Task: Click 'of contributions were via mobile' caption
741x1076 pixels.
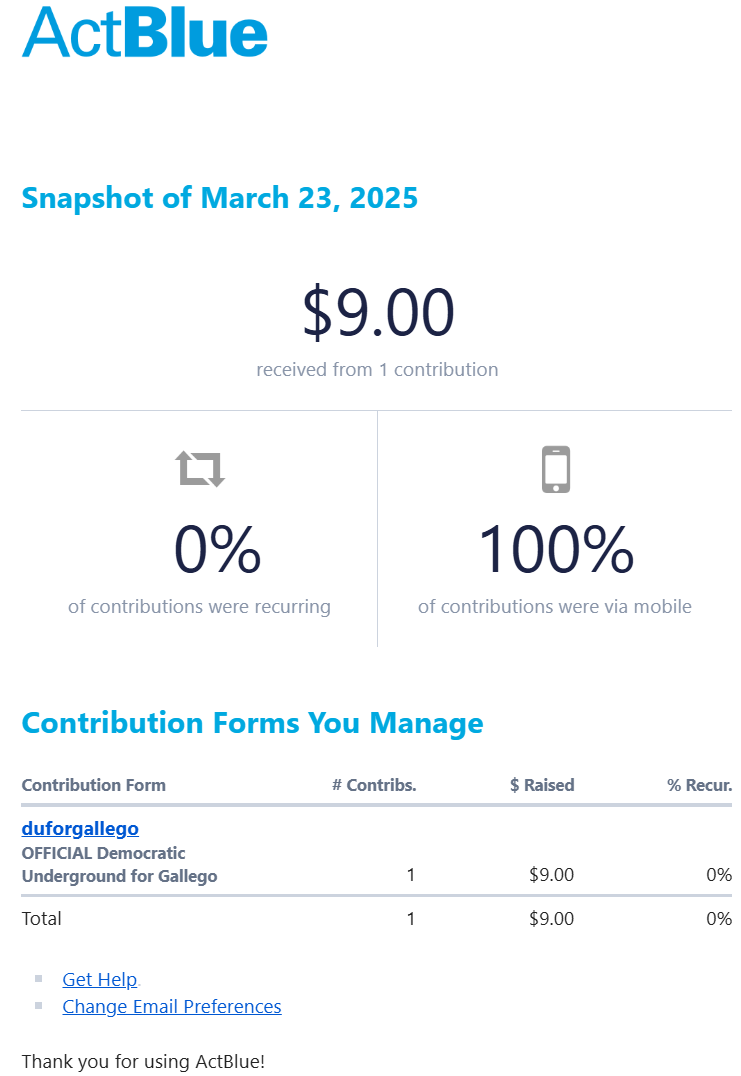Action: (x=555, y=606)
